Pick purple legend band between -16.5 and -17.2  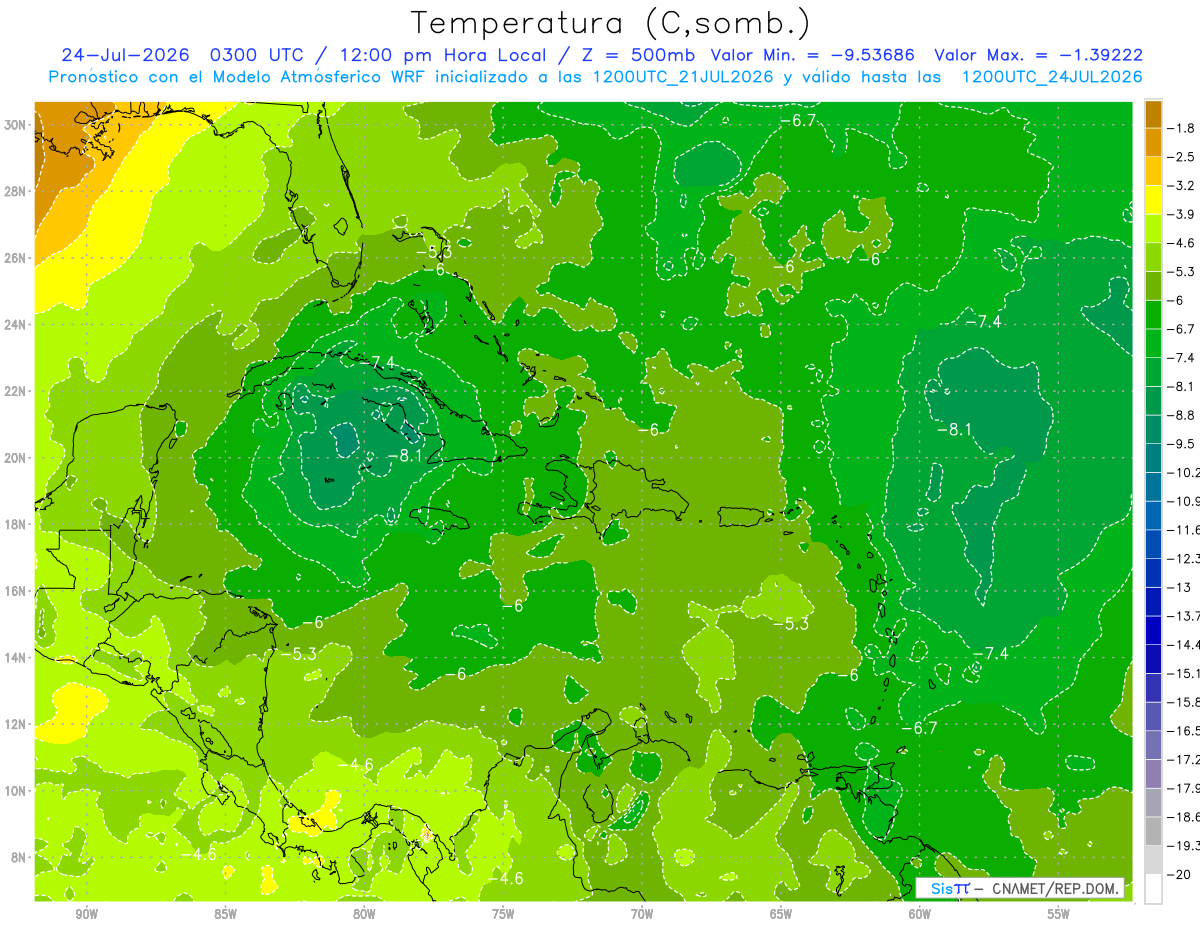1153,745
